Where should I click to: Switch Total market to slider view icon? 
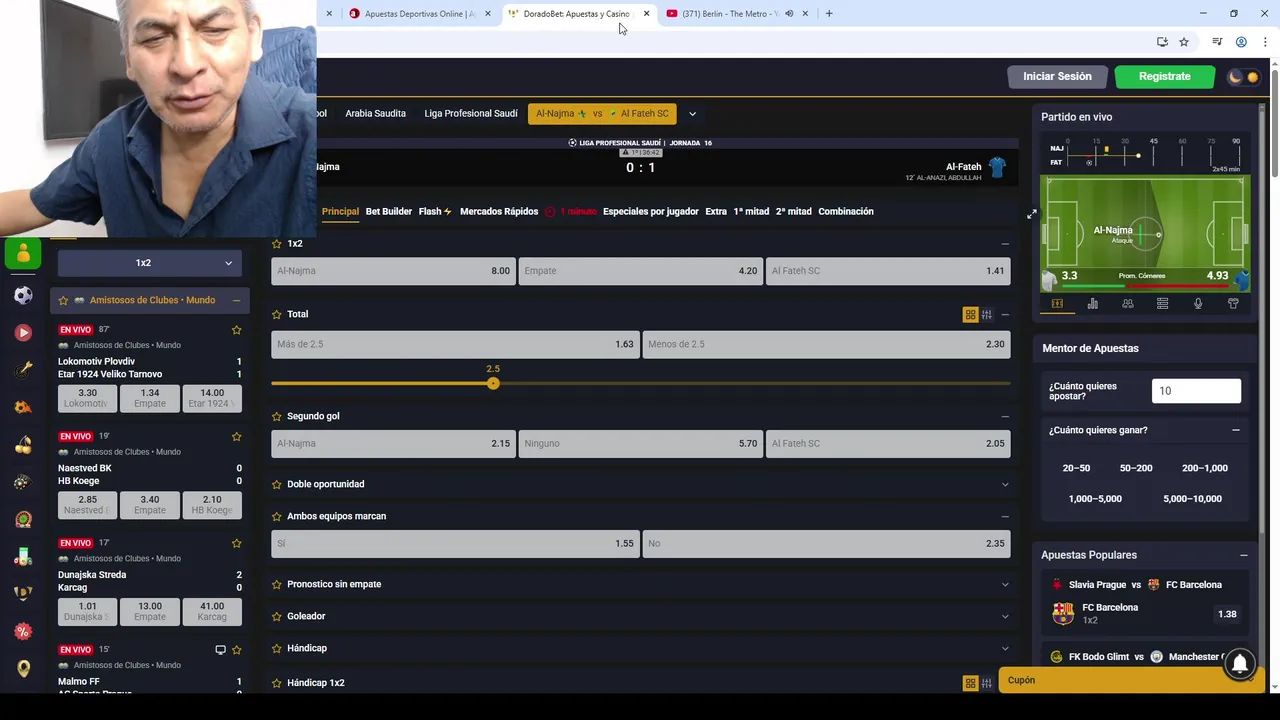(x=986, y=314)
